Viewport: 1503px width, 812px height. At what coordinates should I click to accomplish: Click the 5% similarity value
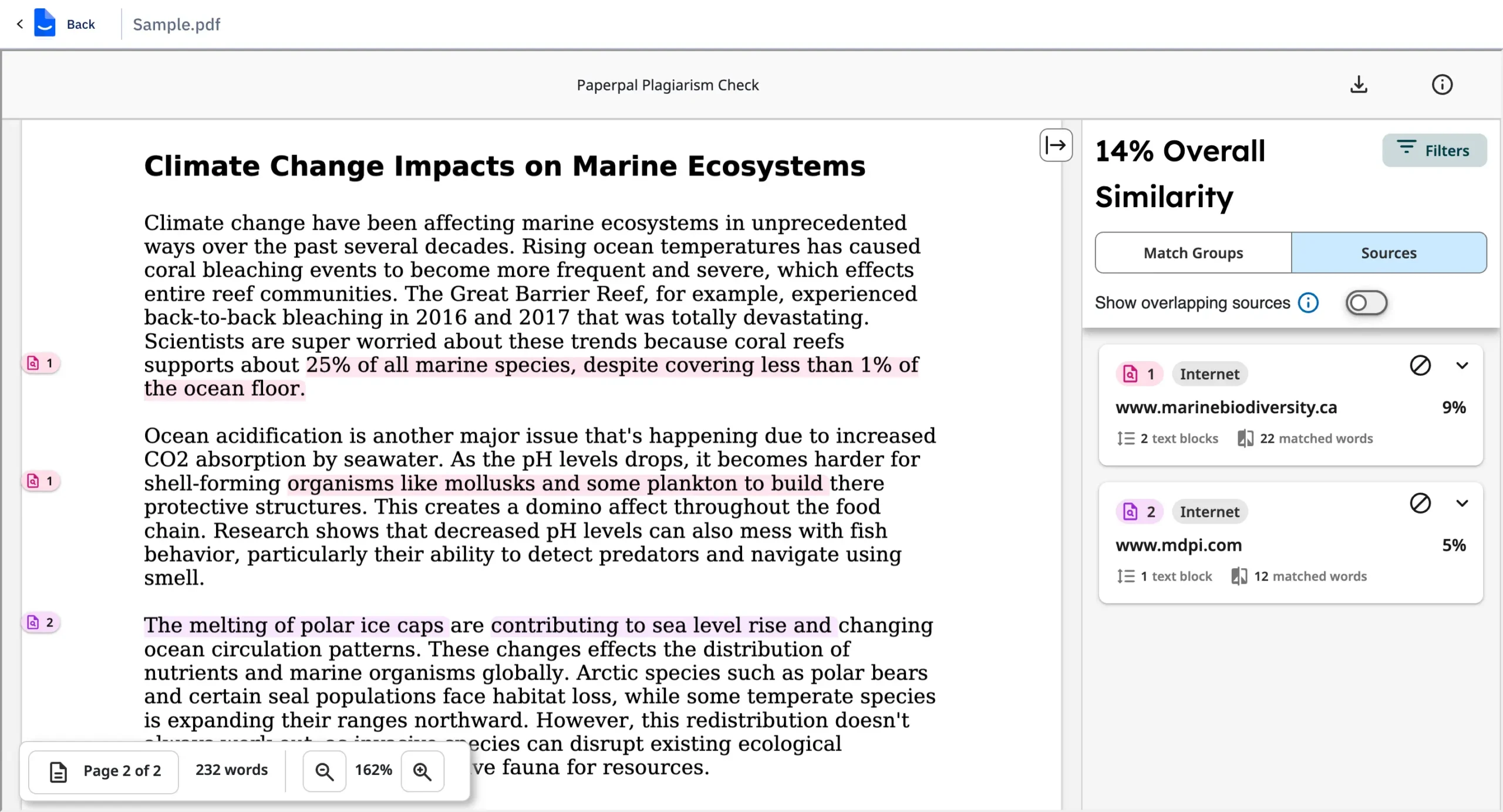point(1454,545)
